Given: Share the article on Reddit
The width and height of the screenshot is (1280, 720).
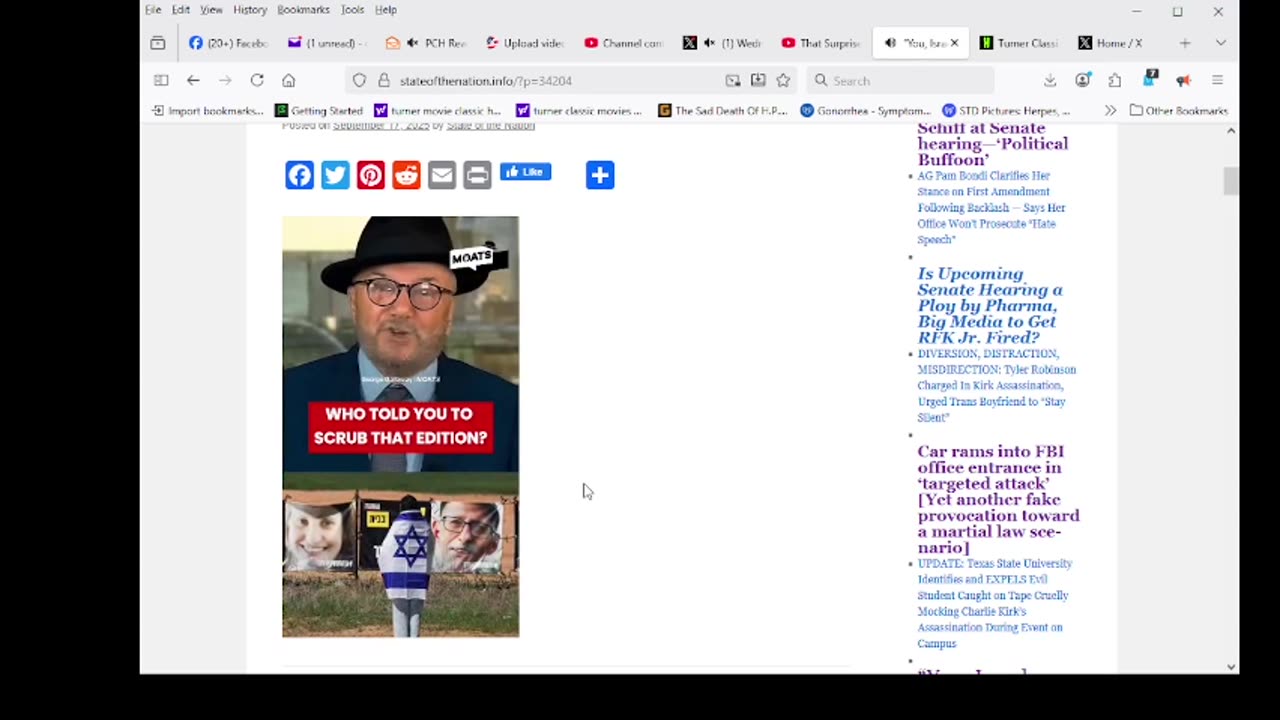Looking at the screenshot, I should 406,175.
